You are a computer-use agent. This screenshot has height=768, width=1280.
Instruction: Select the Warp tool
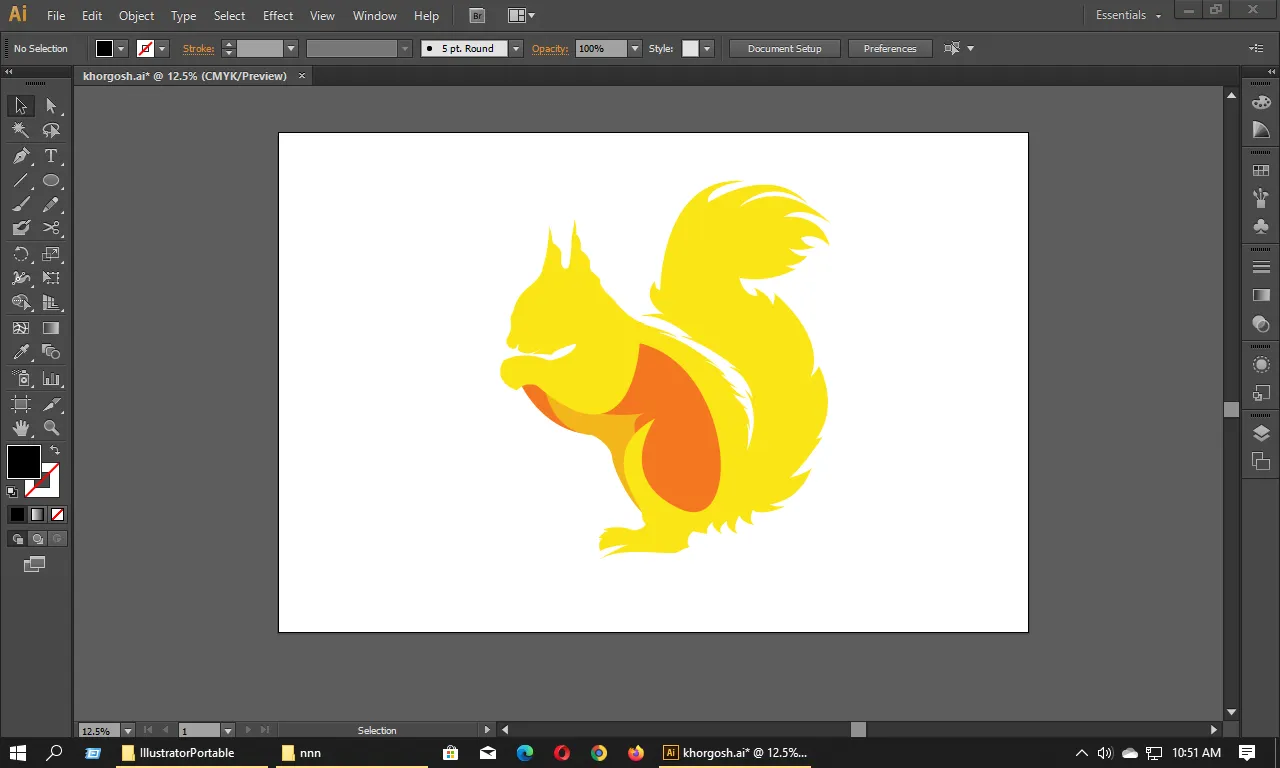click(21, 278)
